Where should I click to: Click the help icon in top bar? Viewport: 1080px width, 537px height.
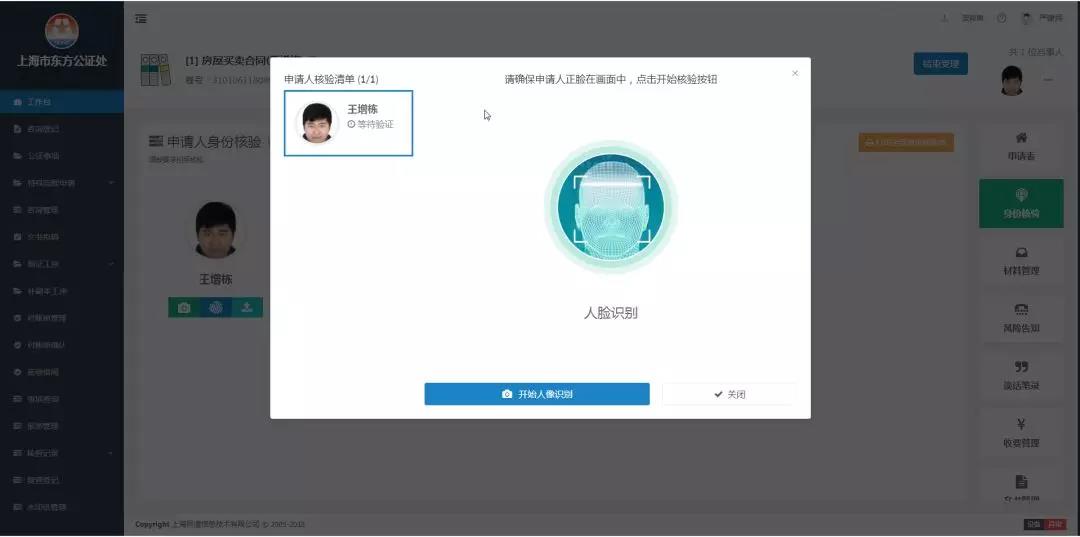(1001, 18)
